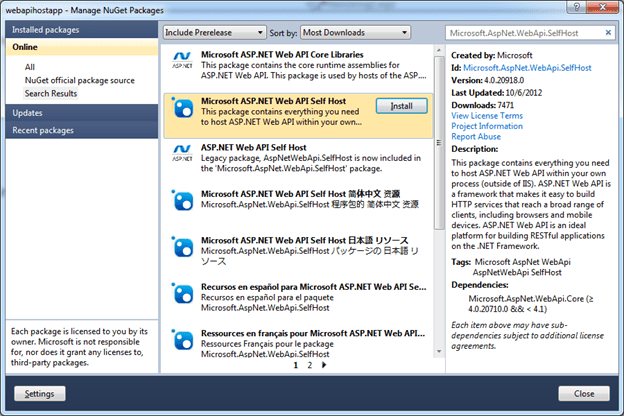
Task: Expand the Recent packages section
Action: (78, 130)
